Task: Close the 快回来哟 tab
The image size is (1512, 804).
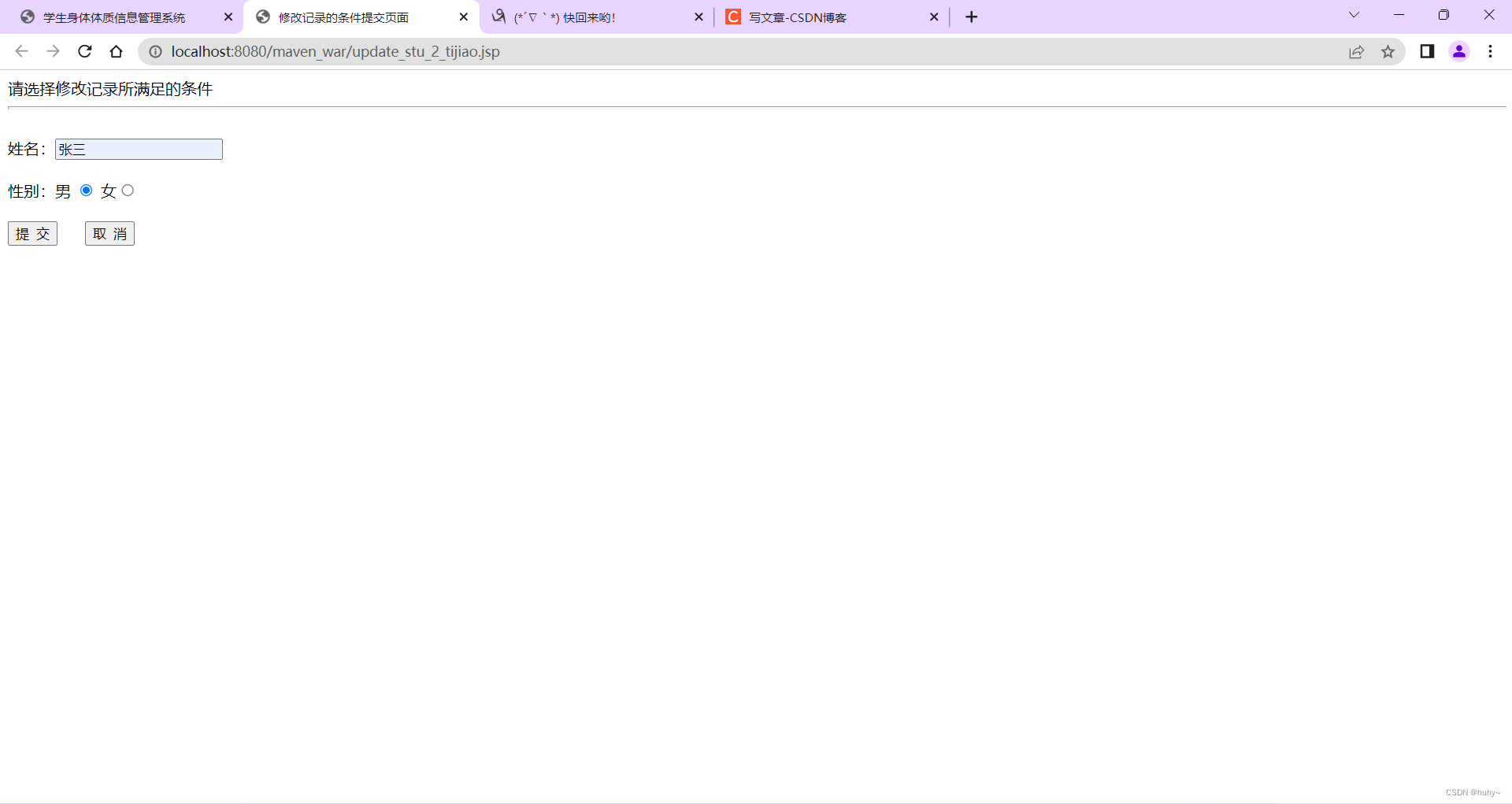Action: tap(699, 17)
